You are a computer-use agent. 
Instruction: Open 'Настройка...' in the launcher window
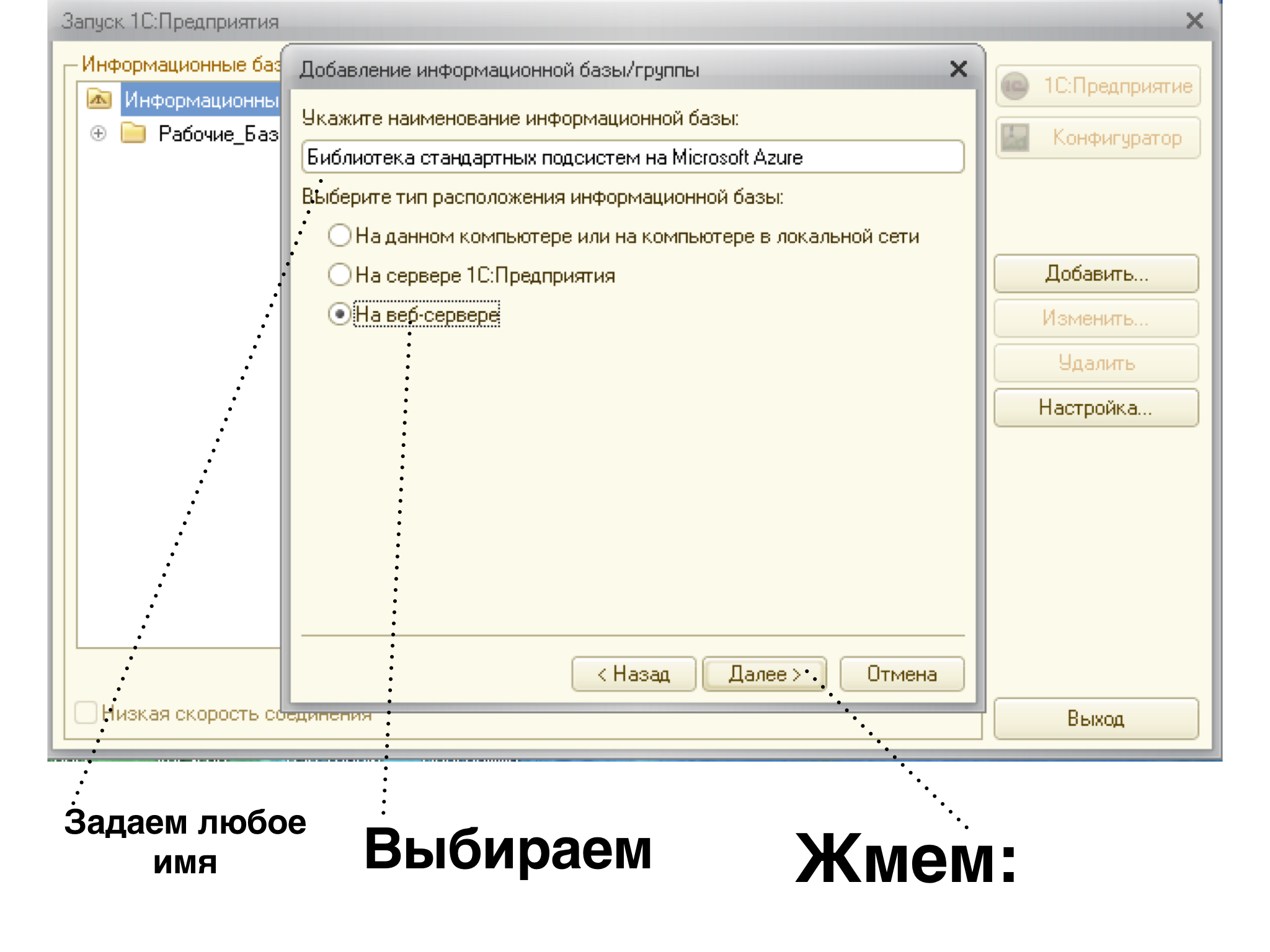[x=1096, y=408]
